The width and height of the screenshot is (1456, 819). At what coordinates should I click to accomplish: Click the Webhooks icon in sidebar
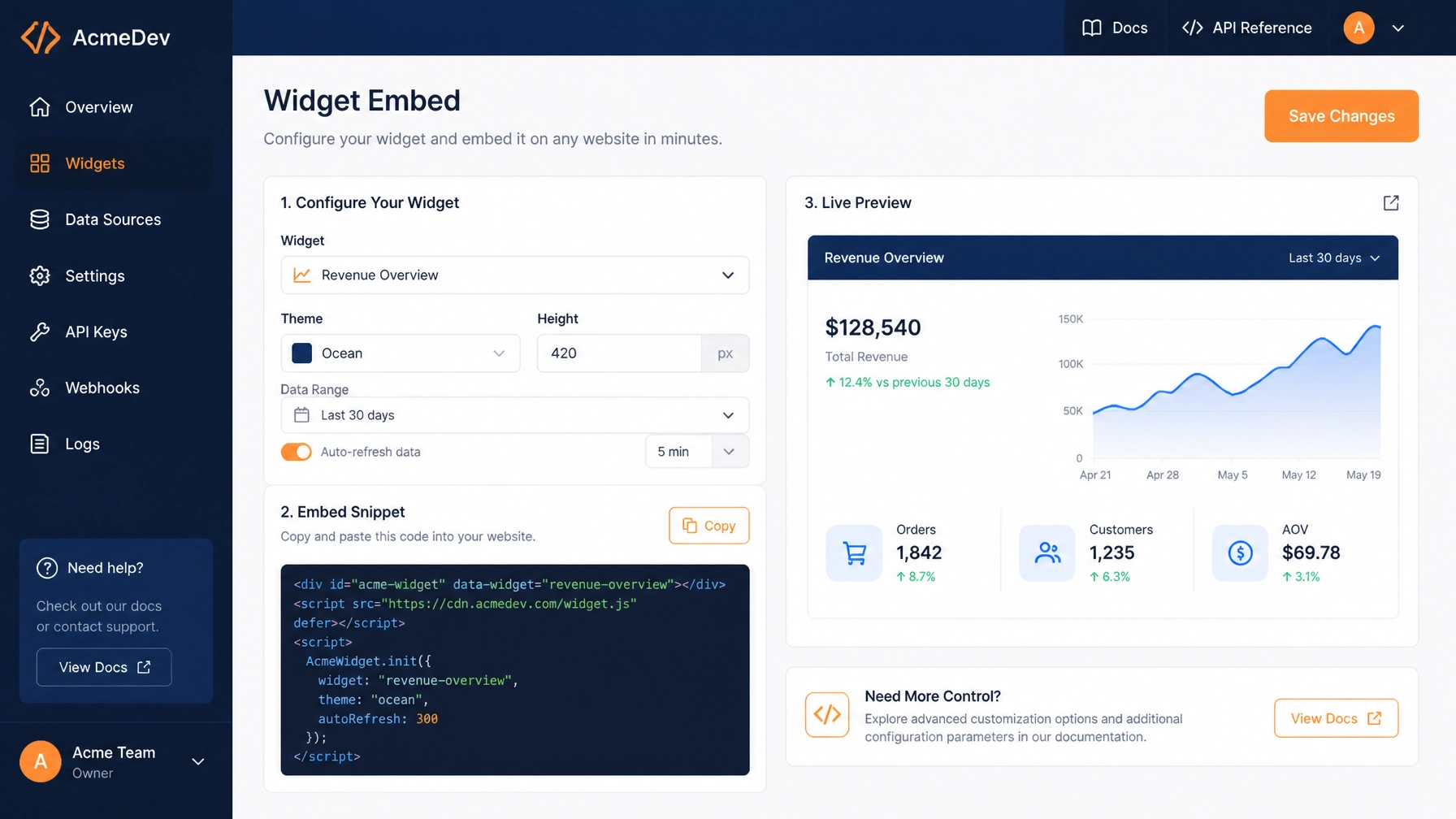[x=40, y=388]
